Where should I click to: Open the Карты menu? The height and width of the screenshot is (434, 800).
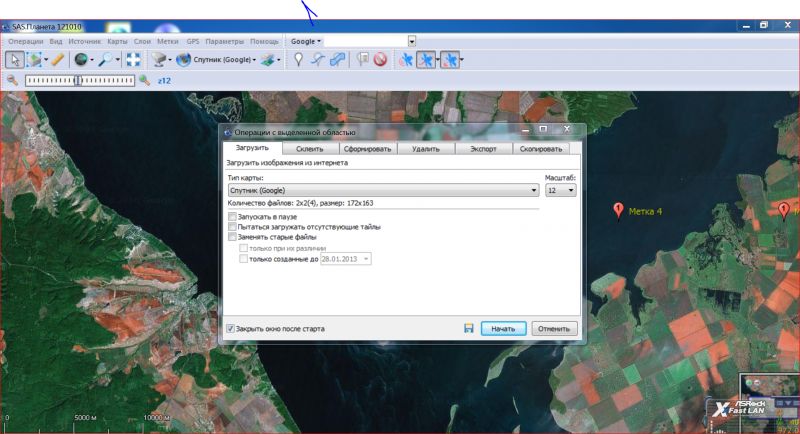pos(117,41)
